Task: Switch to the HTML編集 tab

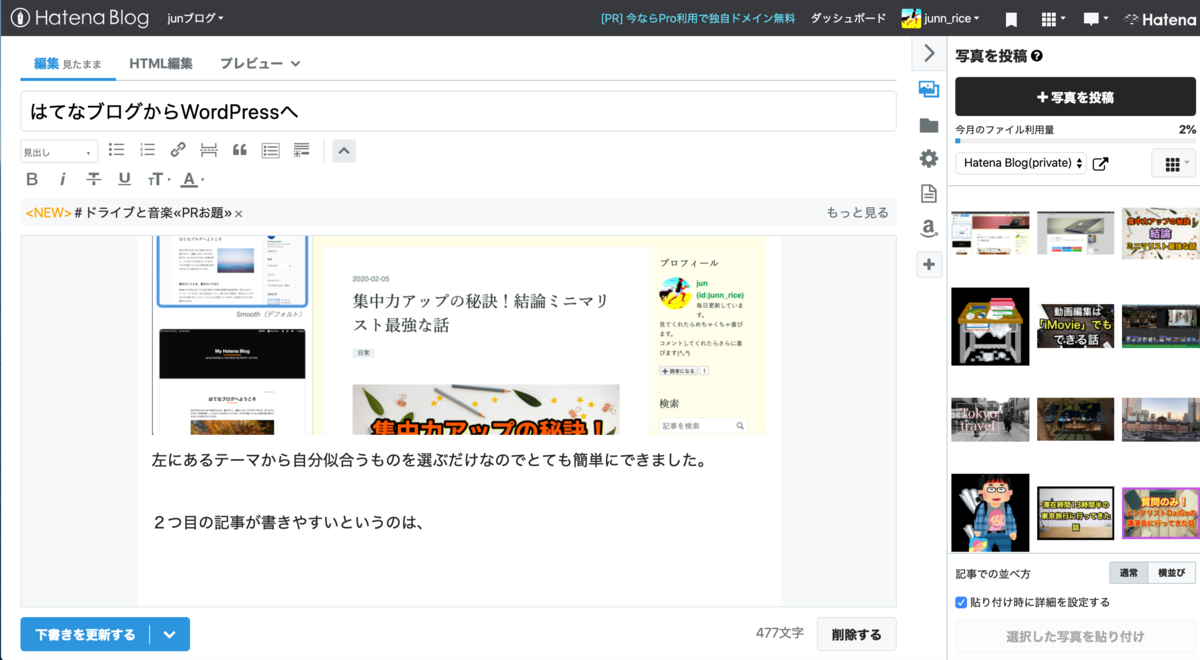Action: [161, 63]
